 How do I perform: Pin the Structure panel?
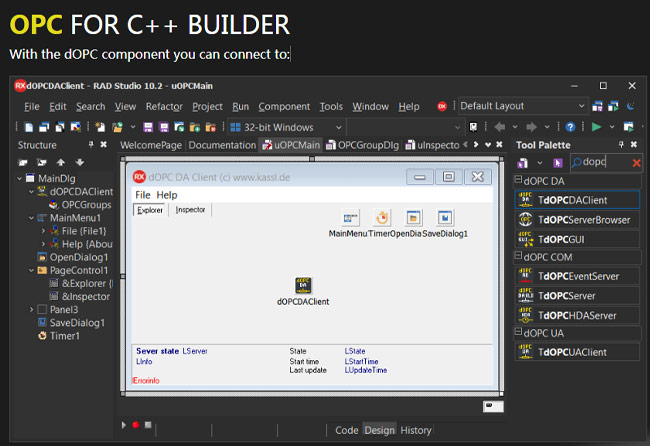click(91, 144)
